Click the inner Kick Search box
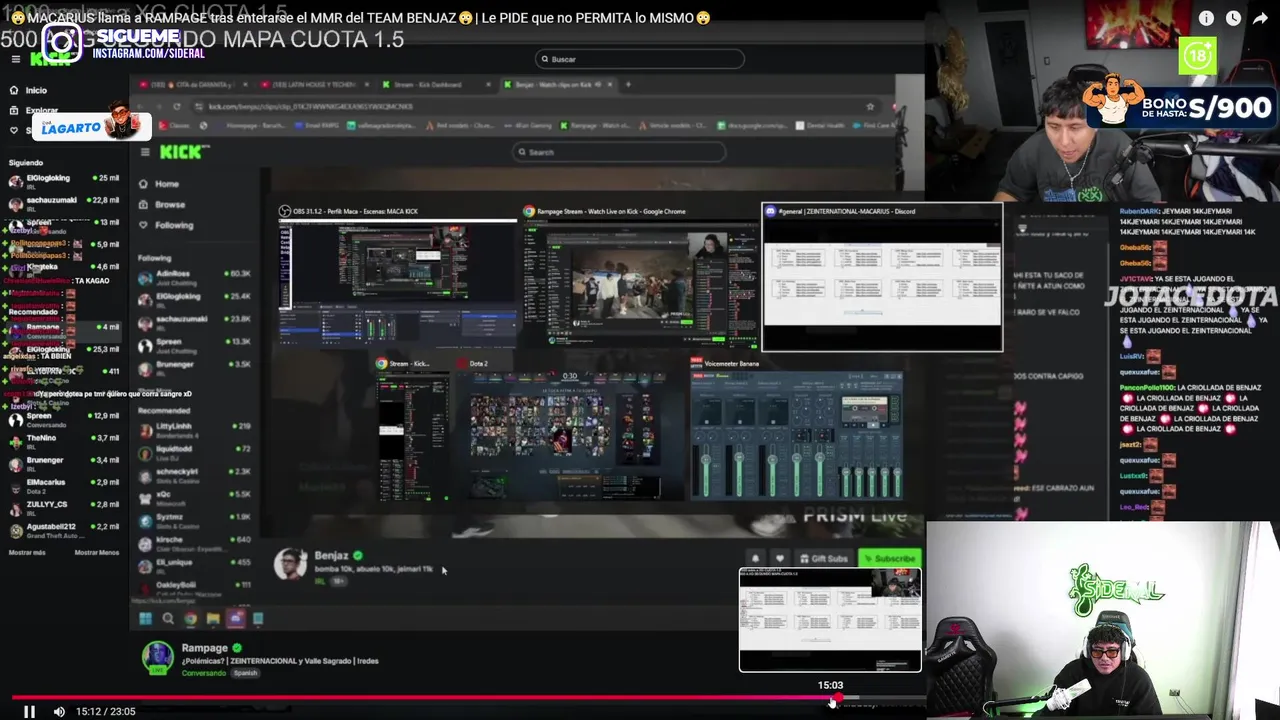Viewport: 1280px width, 720px height. tap(618, 152)
